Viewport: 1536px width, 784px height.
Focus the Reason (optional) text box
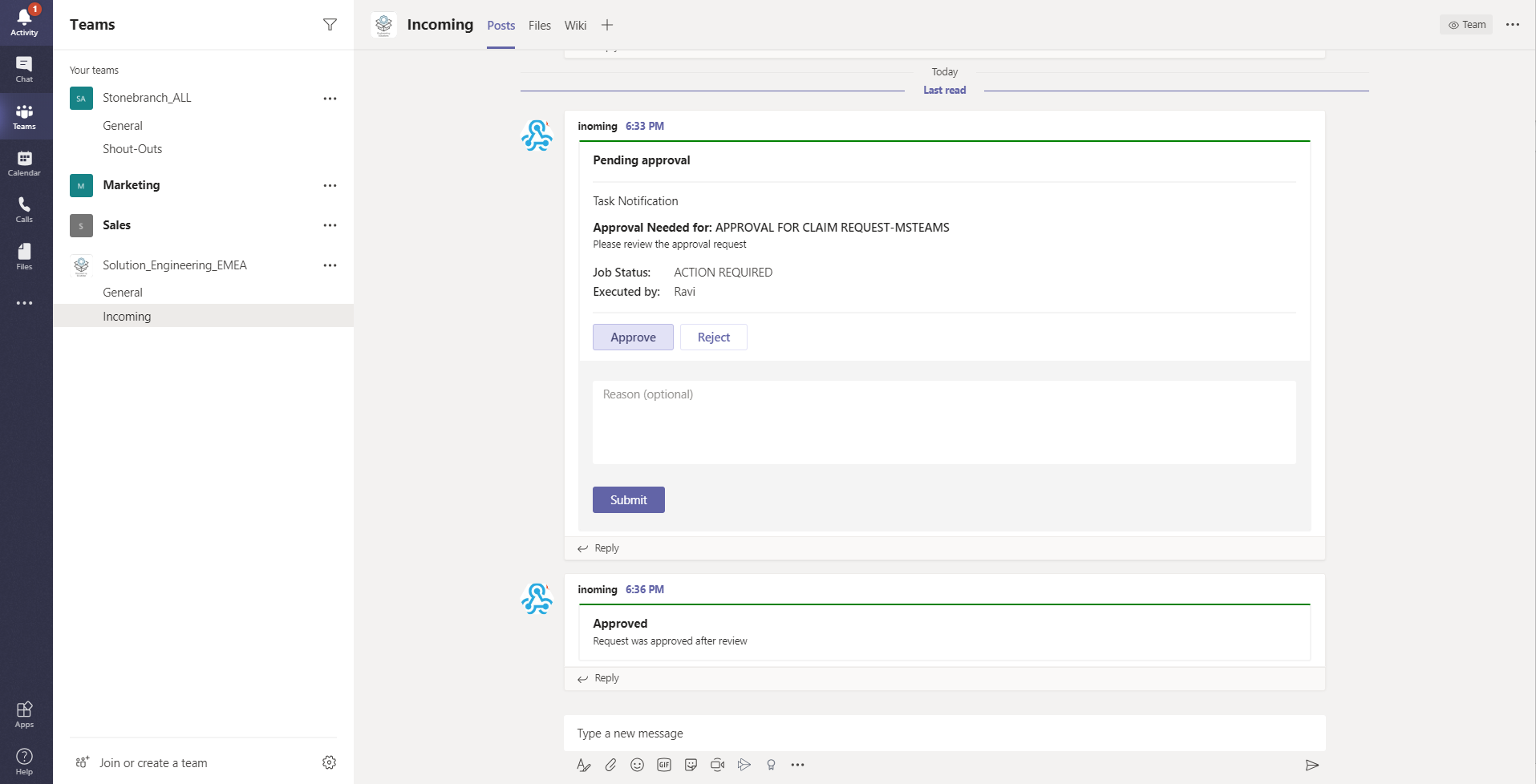coord(944,422)
